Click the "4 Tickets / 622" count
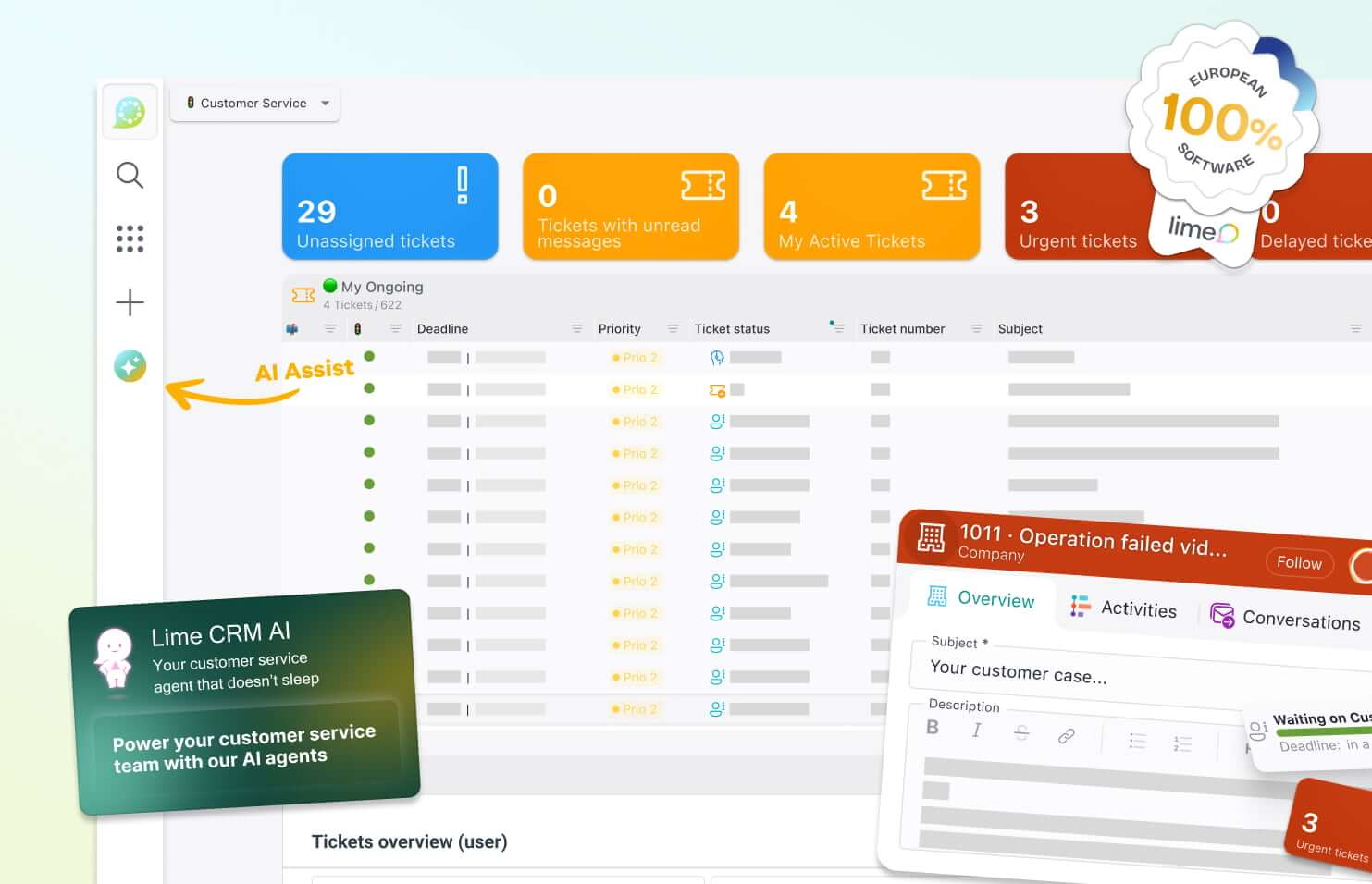 362,305
